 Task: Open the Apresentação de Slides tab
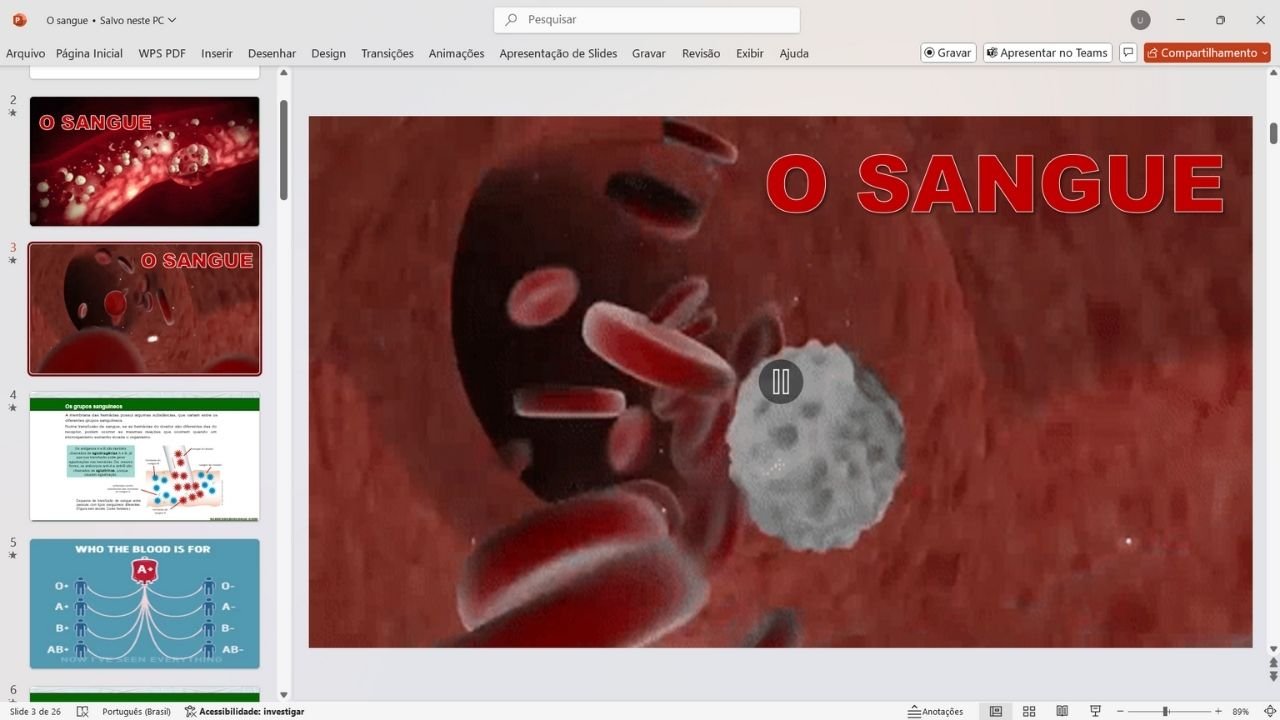click(558, 53)
